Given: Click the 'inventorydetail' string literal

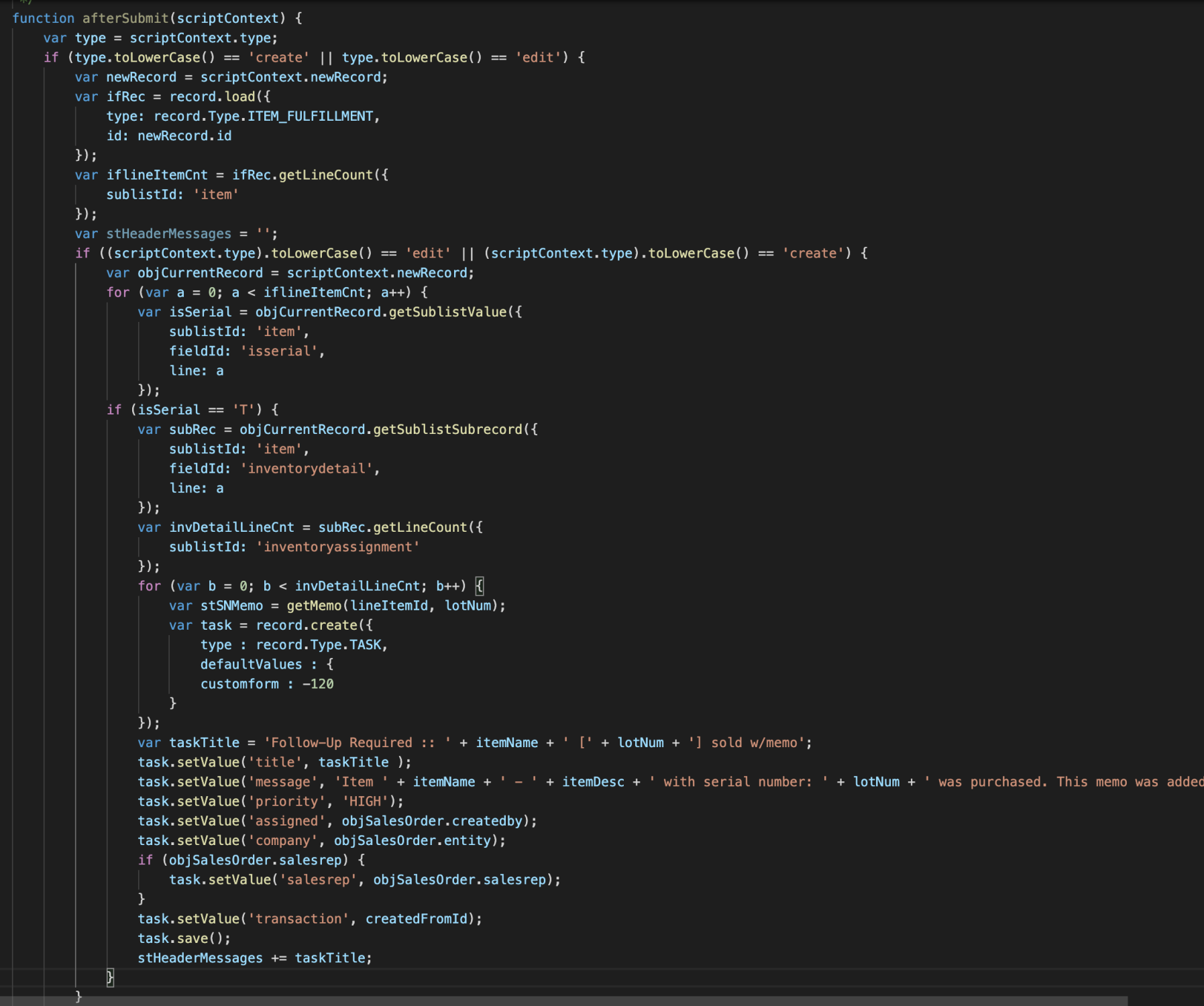Looking at the screenshot, I should pos(306,469).
